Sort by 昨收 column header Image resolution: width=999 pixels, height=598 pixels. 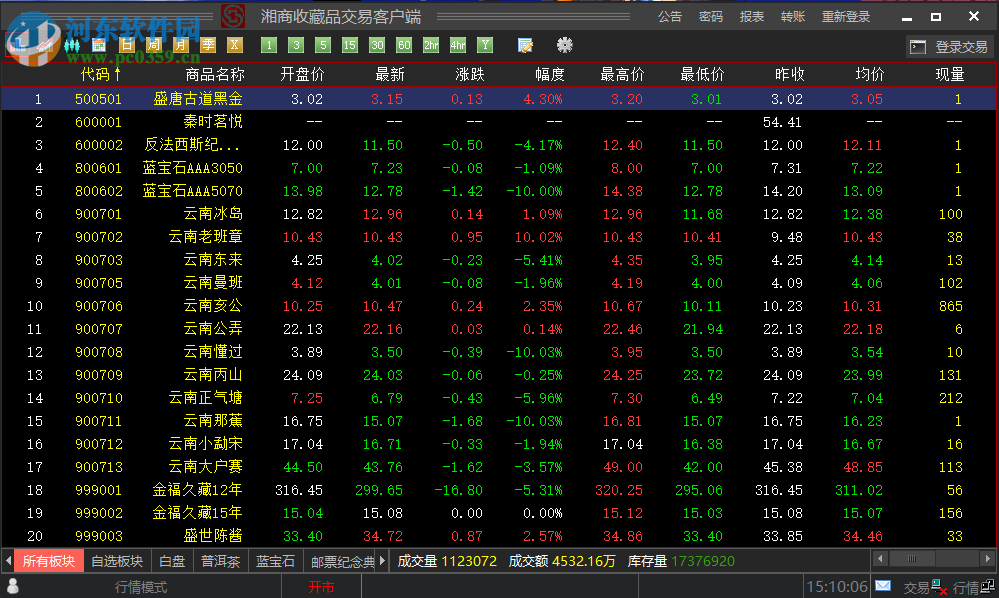click(790, 75)
